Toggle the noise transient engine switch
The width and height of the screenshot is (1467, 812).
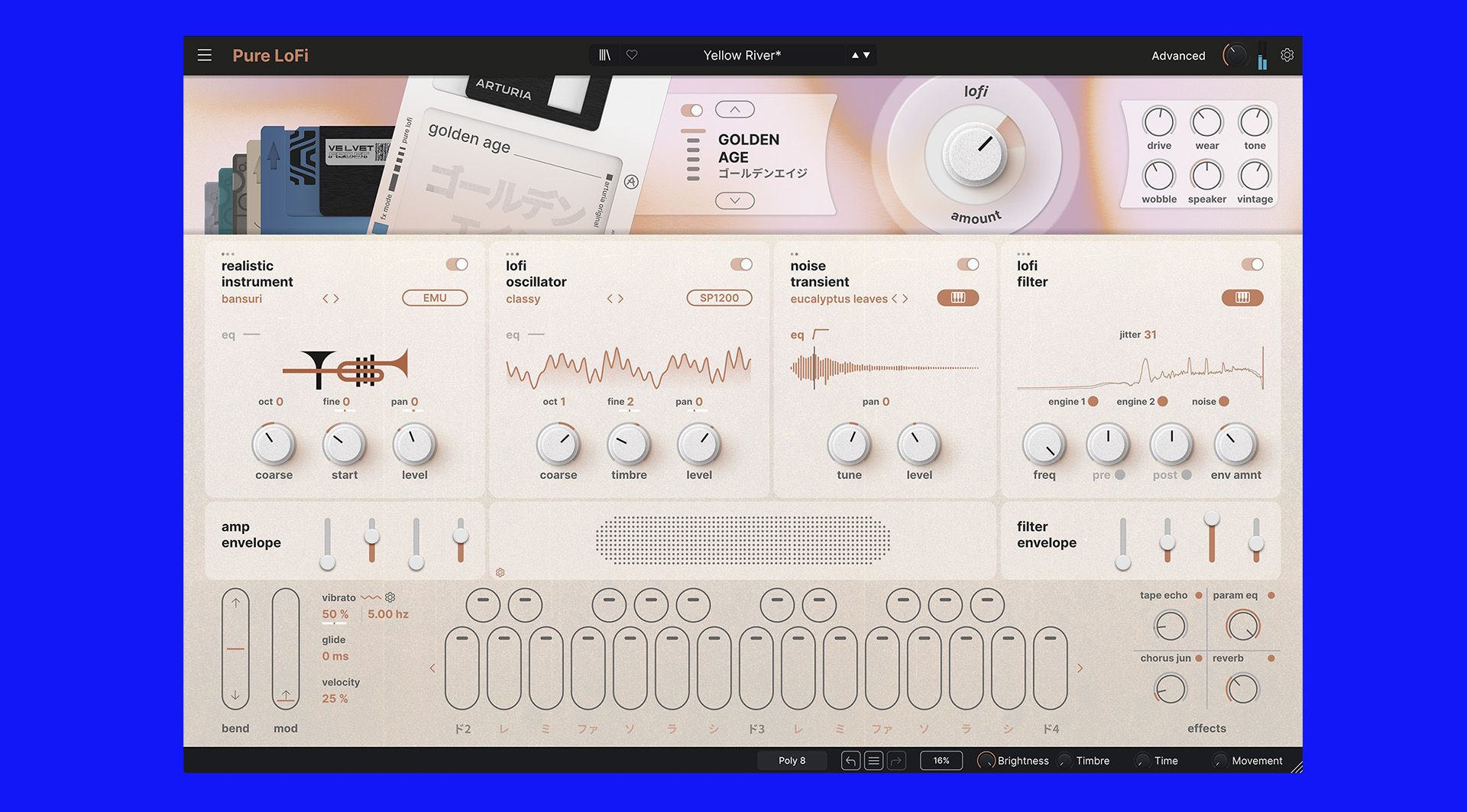[968, 264]
